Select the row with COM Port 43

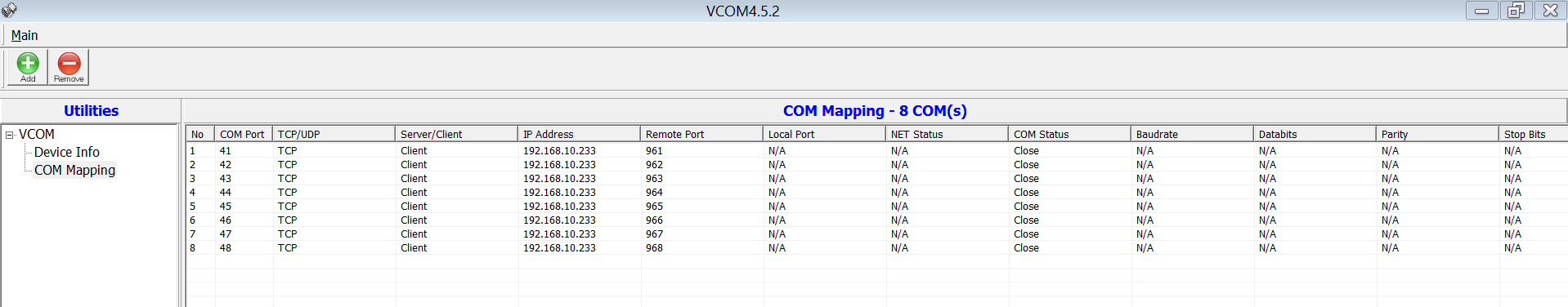click(x=876, y=178)
